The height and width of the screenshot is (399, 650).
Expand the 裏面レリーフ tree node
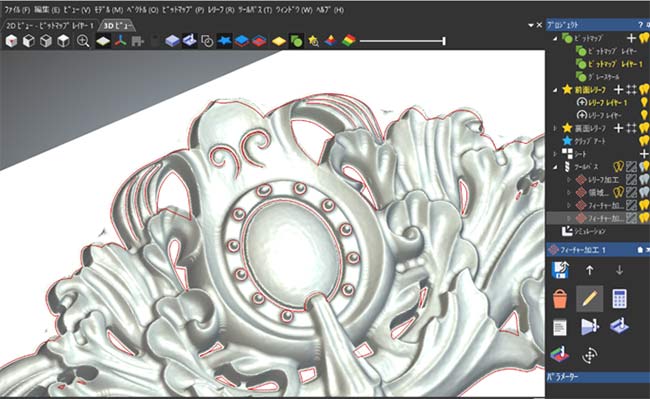click(555, 128)
